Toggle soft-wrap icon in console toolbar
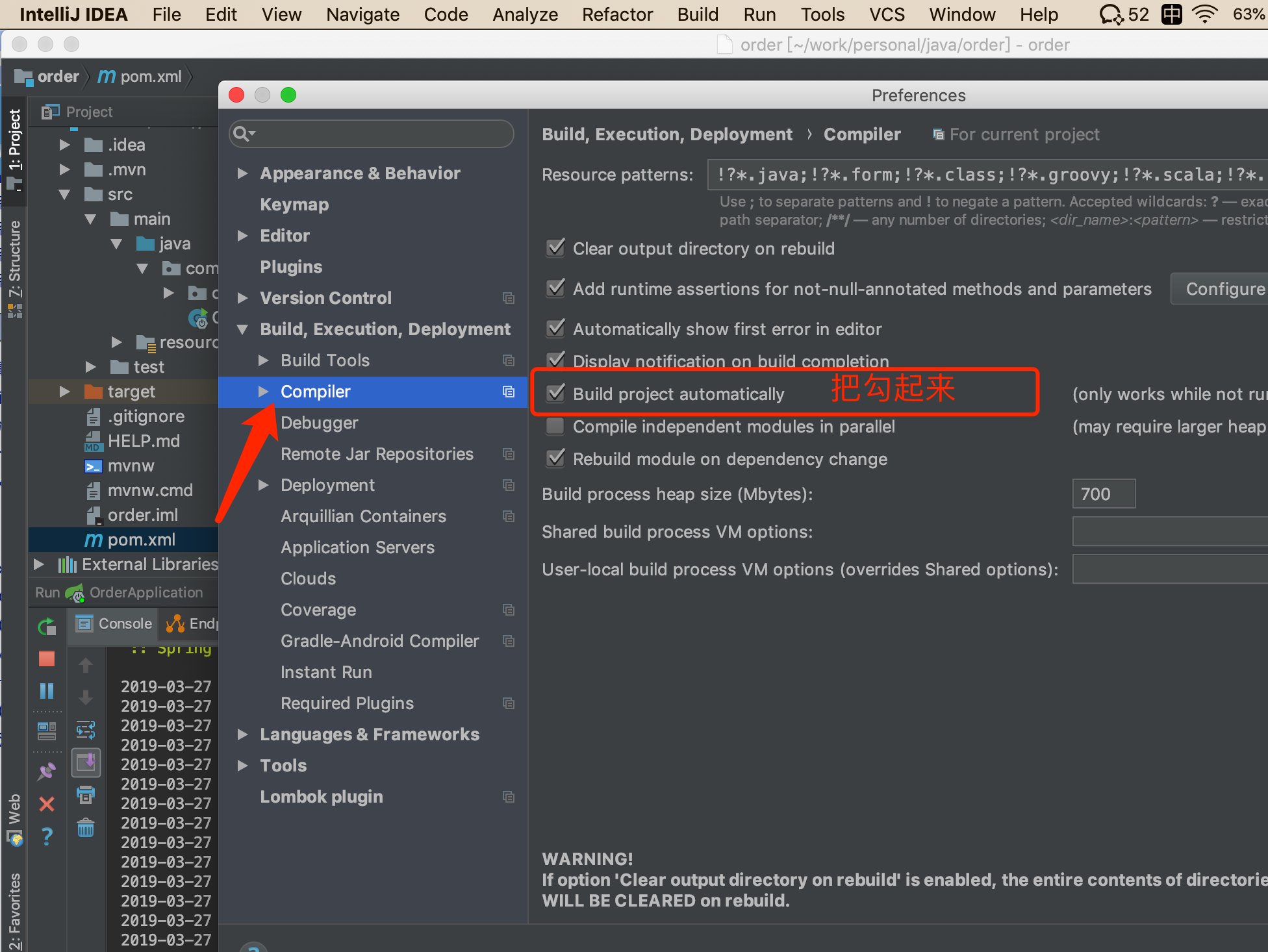Image resolution: width=1268 pixels, height=952 pixels. 86,730
